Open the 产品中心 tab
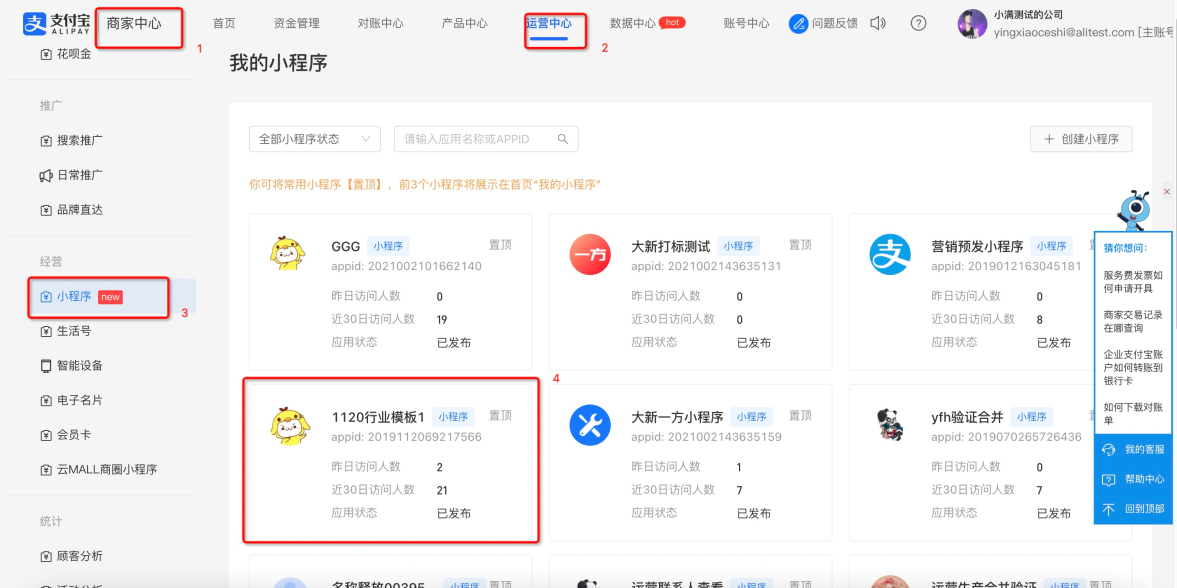Screen dimensions: 1177x588 tap(465, 23)
